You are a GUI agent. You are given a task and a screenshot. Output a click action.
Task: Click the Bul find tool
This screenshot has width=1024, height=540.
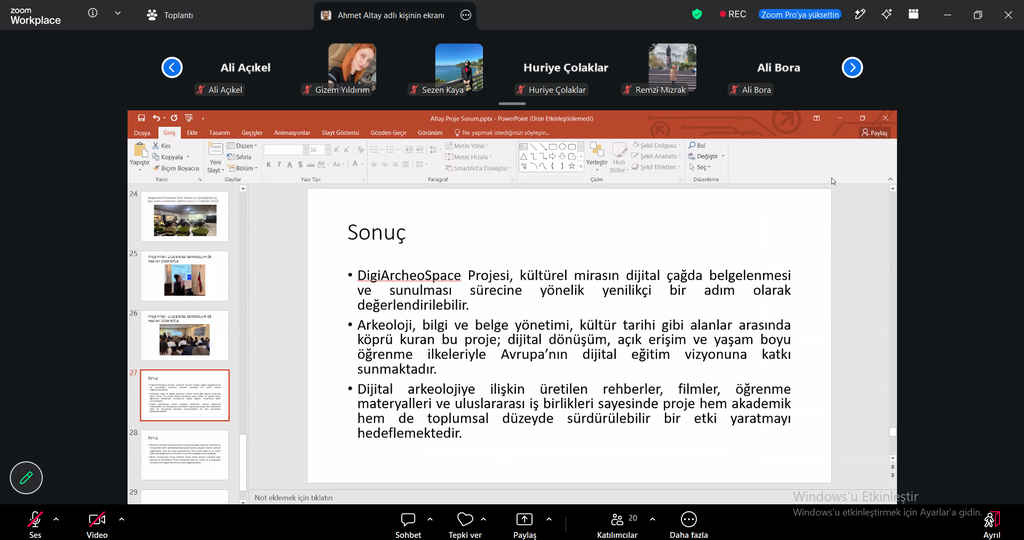click(x=697, y=146)
